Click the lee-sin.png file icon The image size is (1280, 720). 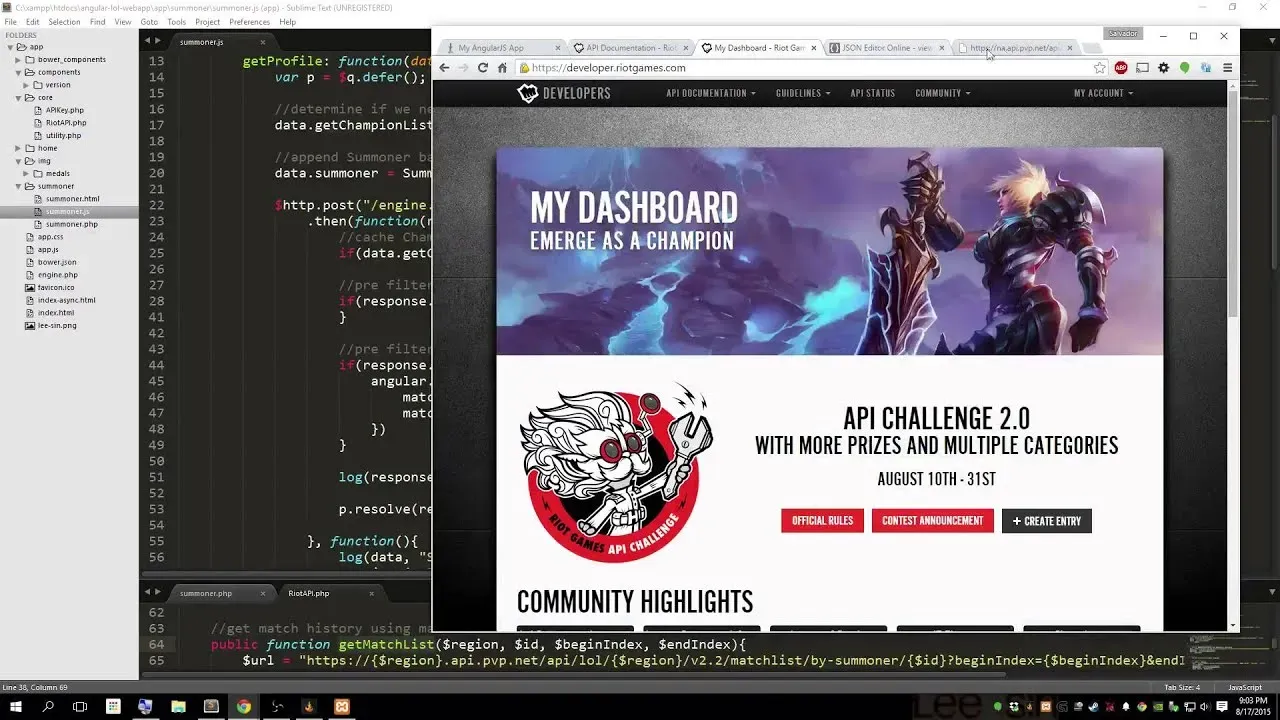(x=30, y=325)
